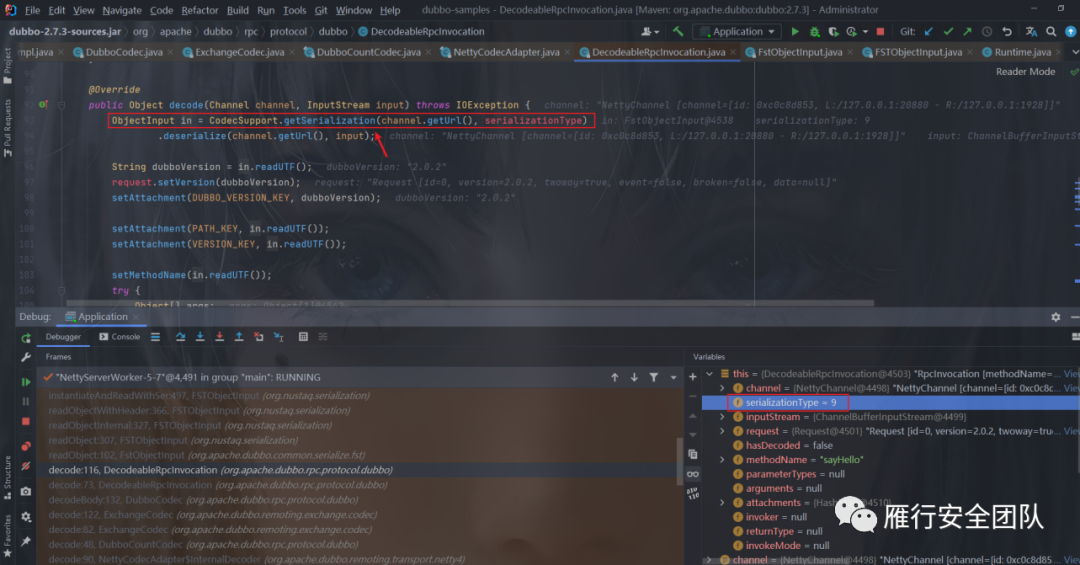Image resolution: width=1080 pixels, height=565 pixels.
Task: Rollback changes with undo arrow icon
Action: [x=1007, y=32]
